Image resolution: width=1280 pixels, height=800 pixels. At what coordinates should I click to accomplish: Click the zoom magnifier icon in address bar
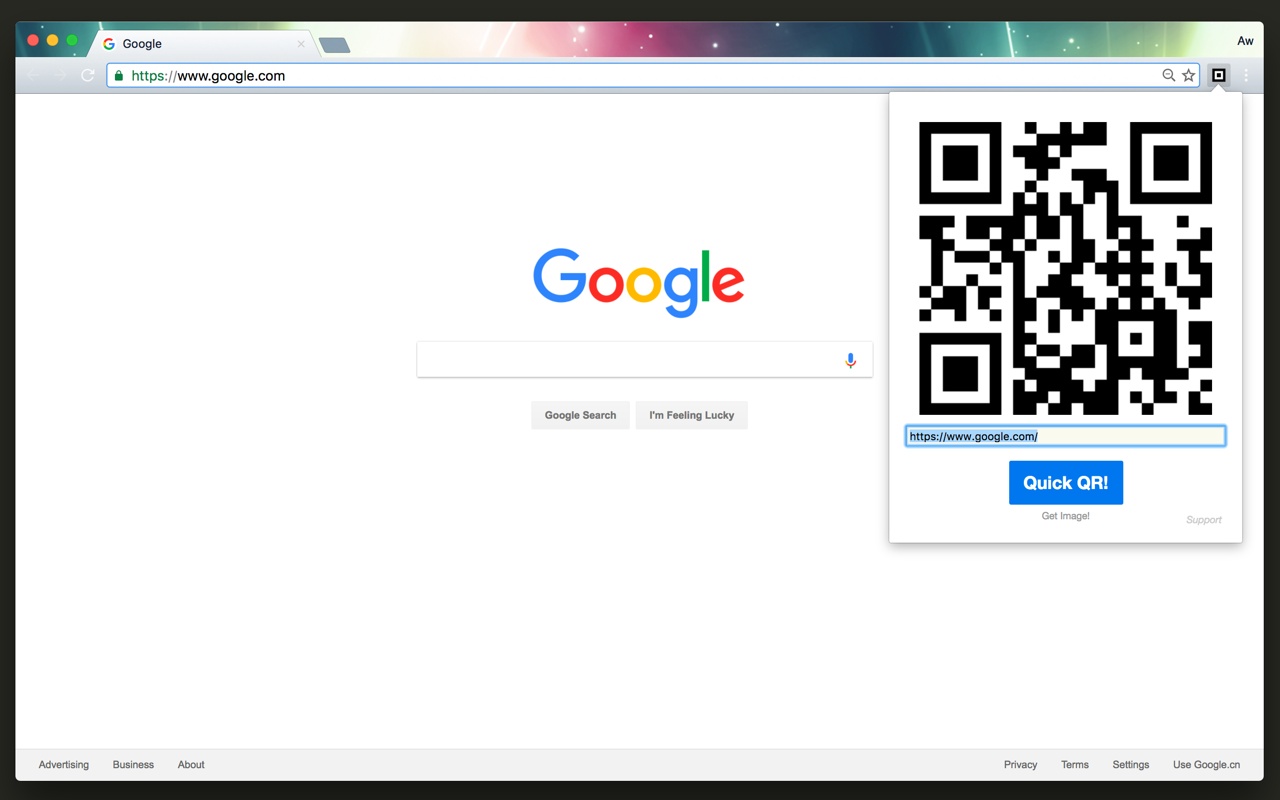click(x=1168, y=75)
